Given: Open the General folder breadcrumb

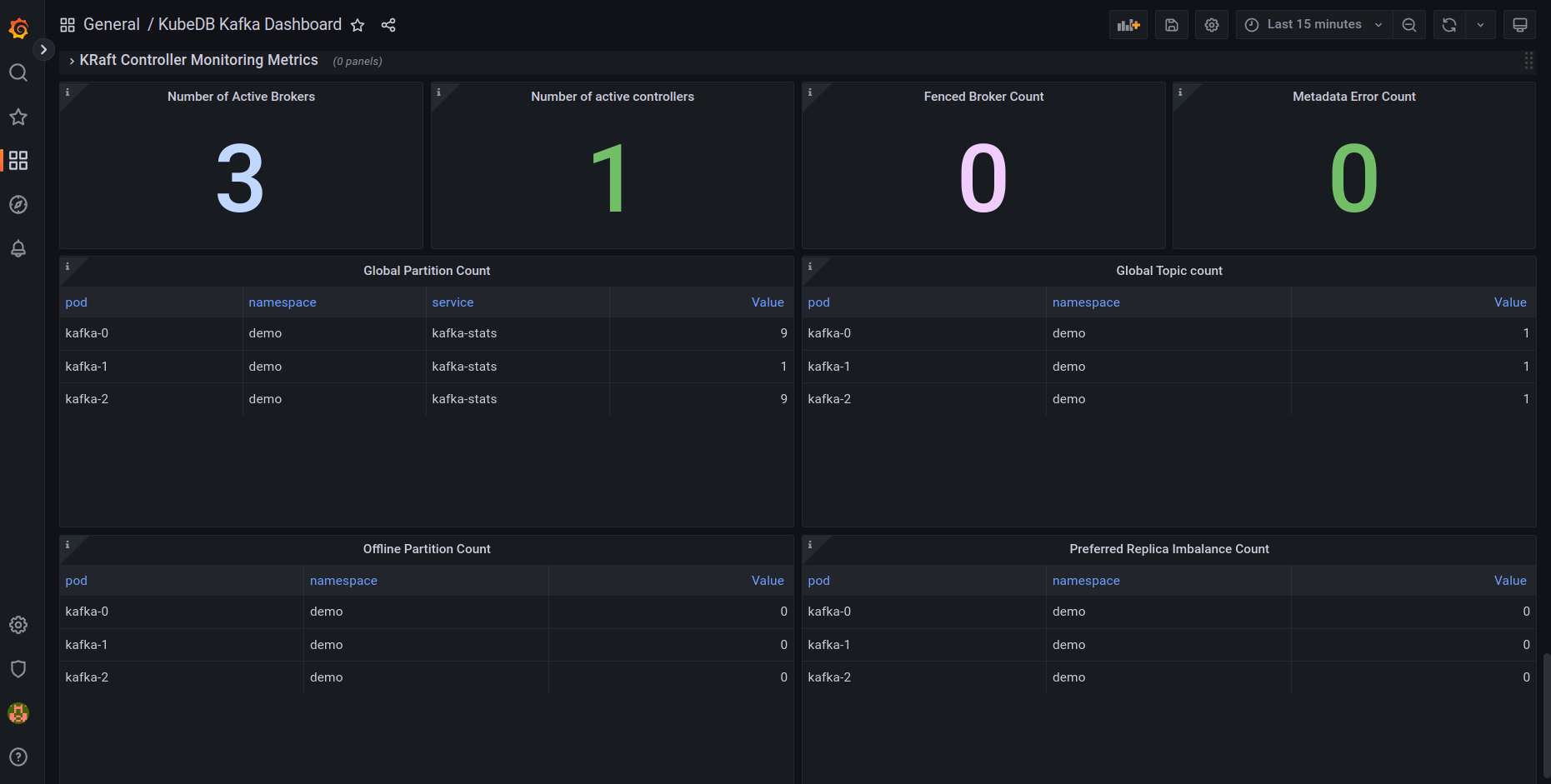Looking at the screenshot, I should coord(112,24).
